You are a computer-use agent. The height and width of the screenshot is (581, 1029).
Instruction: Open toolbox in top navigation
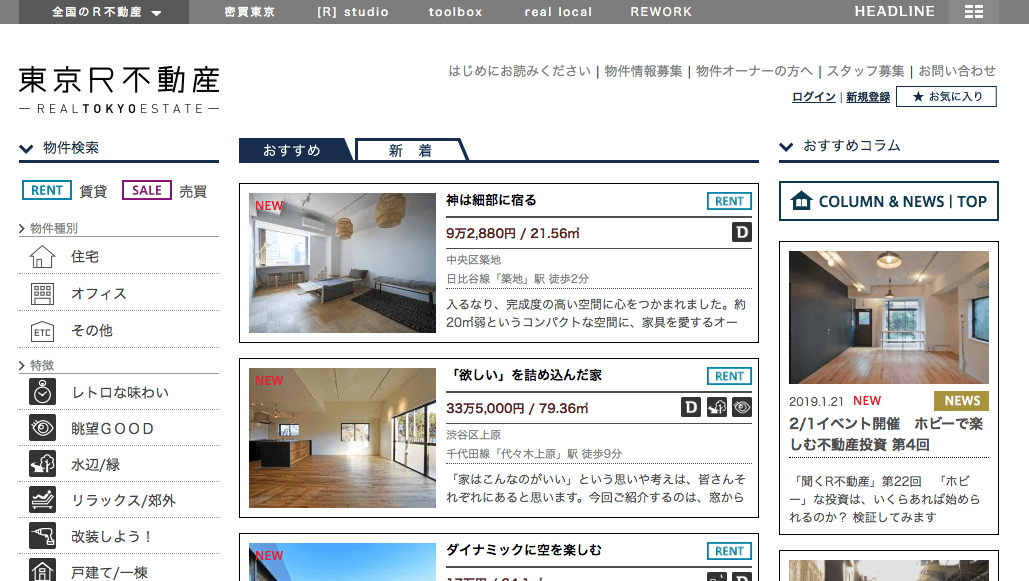[455, 12]
